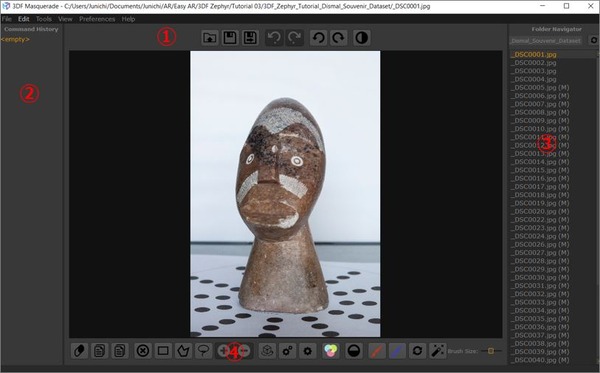Click the 3D cube icon in bottom toolbar

coord(267,350)
